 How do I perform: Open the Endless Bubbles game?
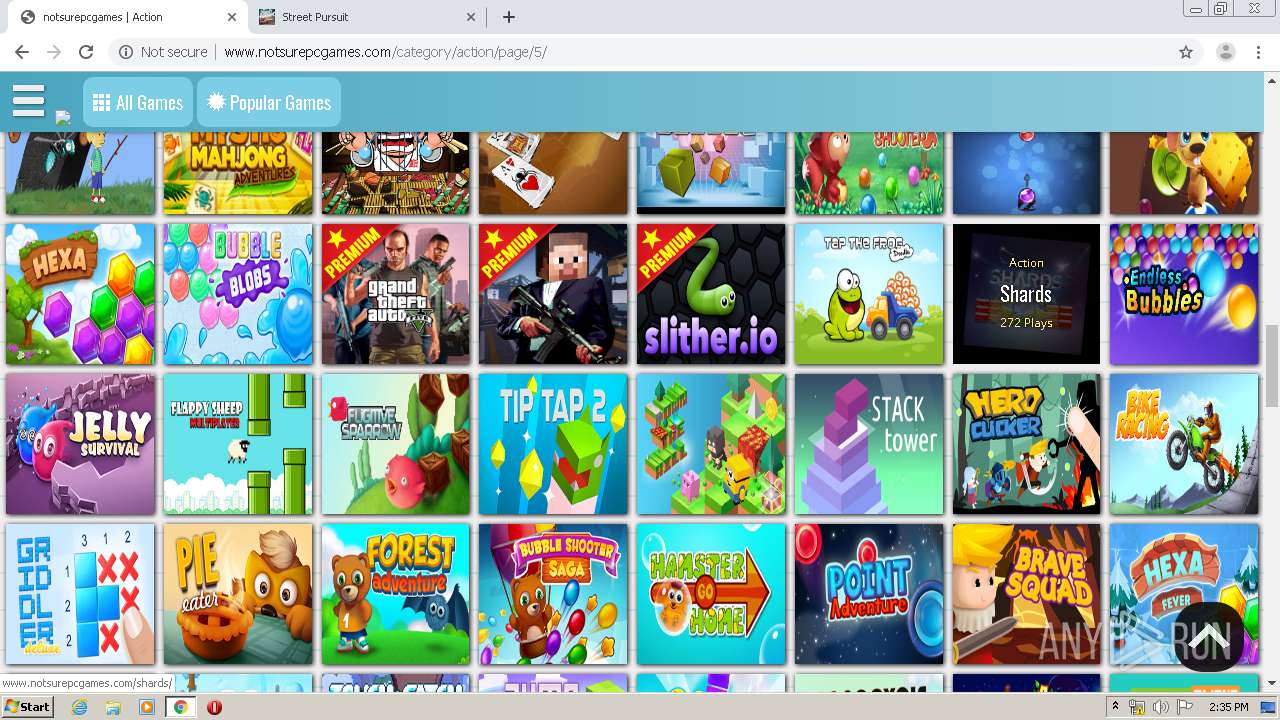[1184, 294]
